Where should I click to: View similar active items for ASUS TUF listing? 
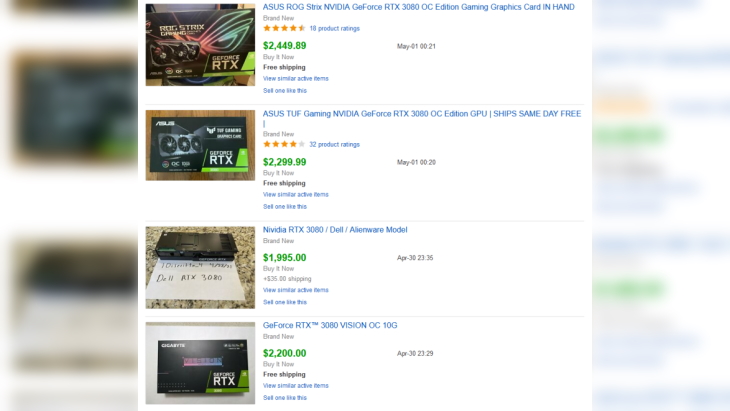point(296,195)
